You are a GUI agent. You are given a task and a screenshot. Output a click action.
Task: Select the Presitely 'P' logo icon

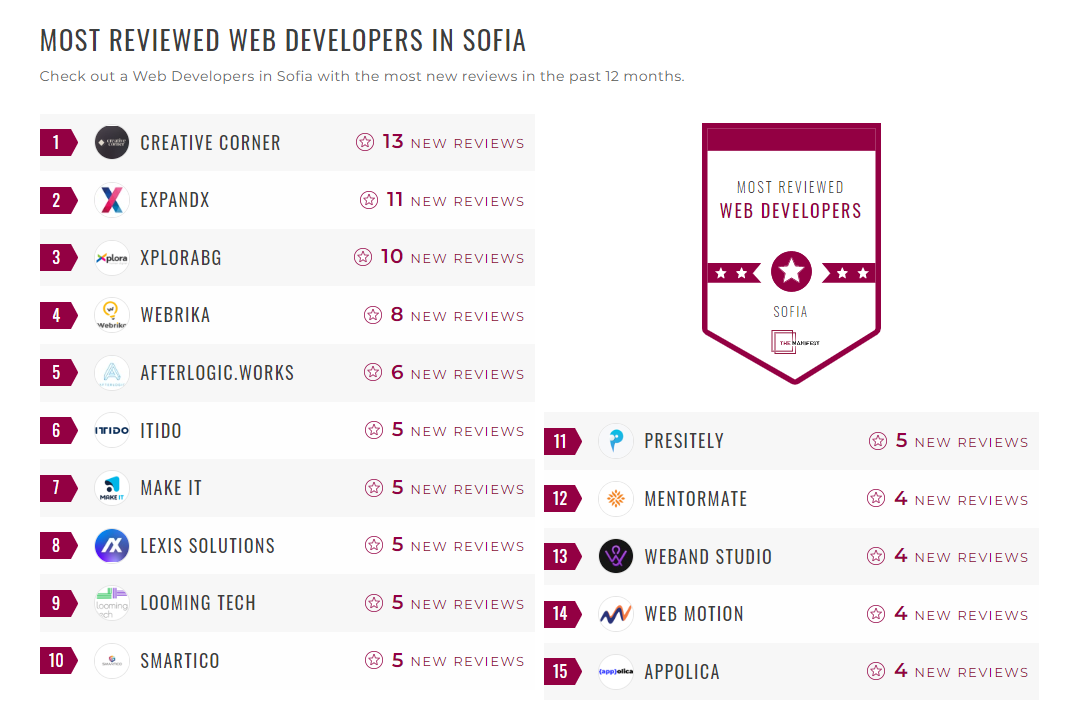[615, 441]
